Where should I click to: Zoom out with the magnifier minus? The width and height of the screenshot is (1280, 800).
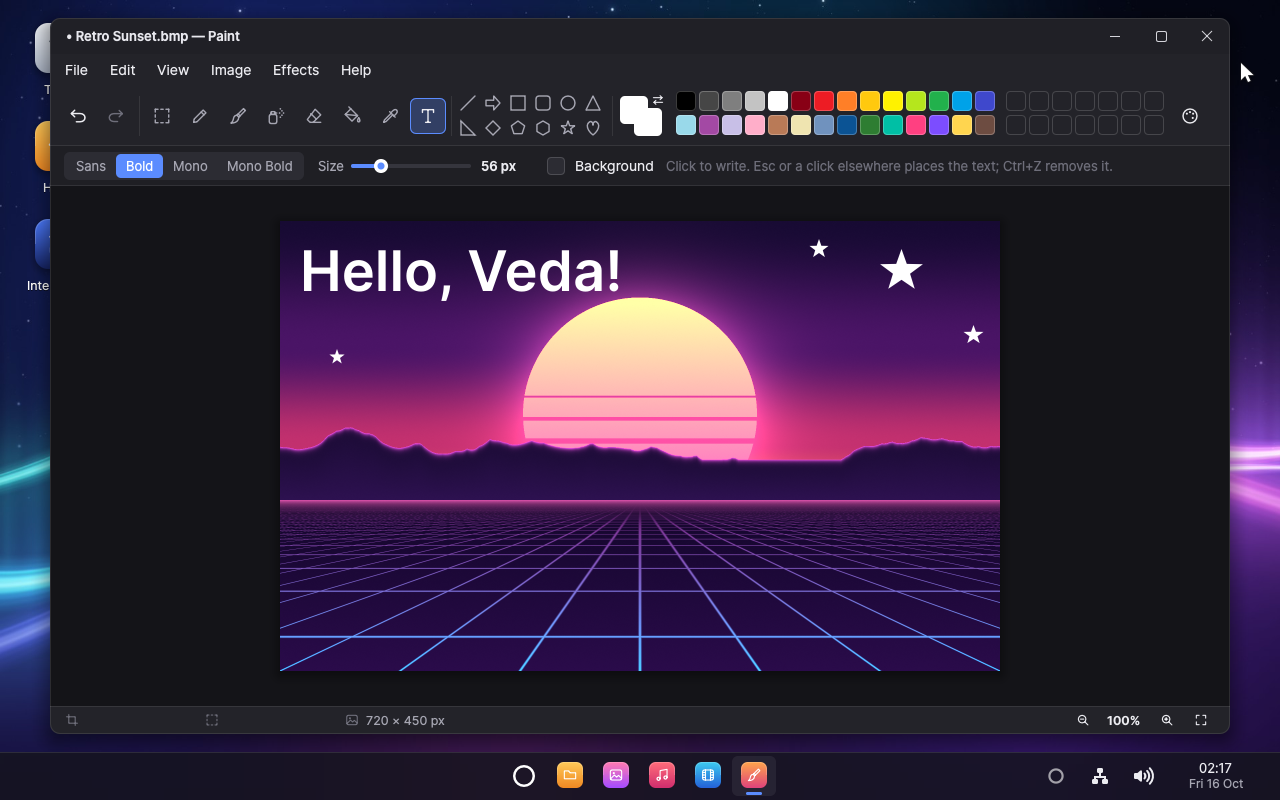1083,720
